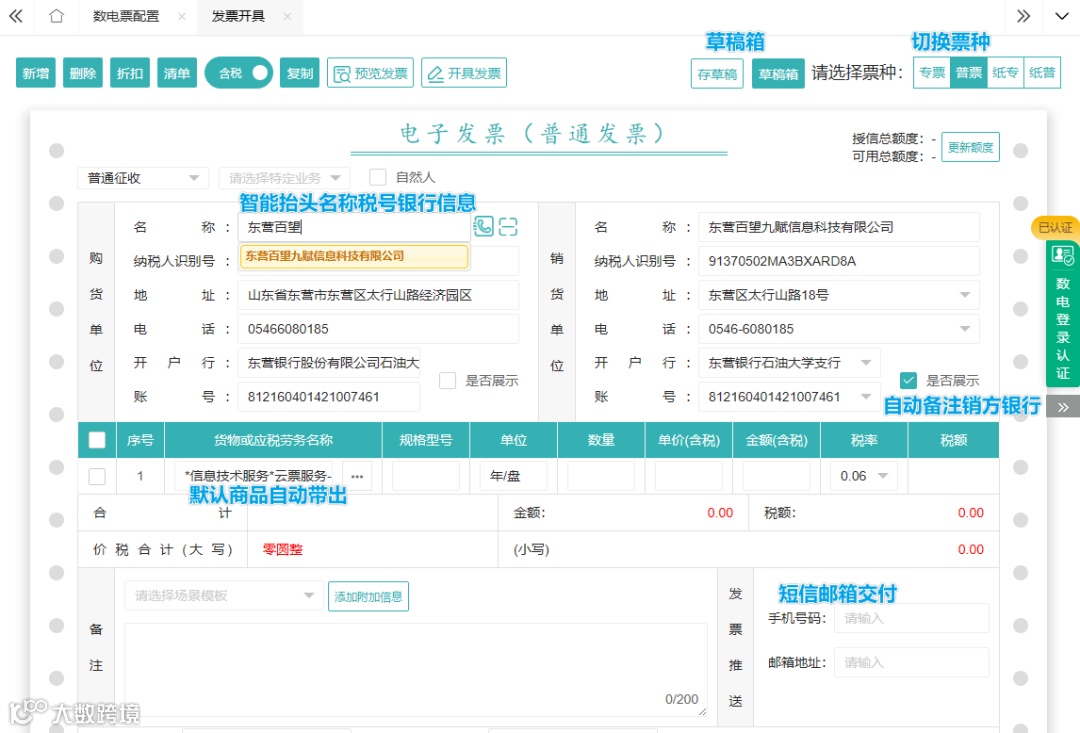The height and width of the screenshot is (733, 1080).
Task: Click the home icon tab
Action: (x=56, y=16)
